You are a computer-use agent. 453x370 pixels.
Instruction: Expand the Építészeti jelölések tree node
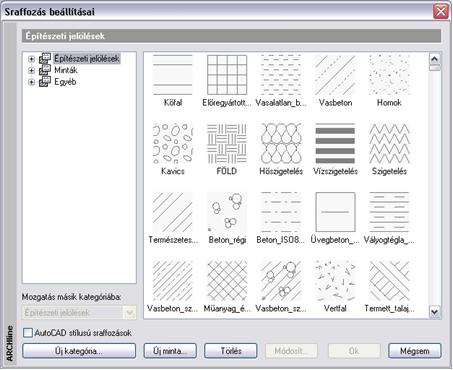(31, 59)
